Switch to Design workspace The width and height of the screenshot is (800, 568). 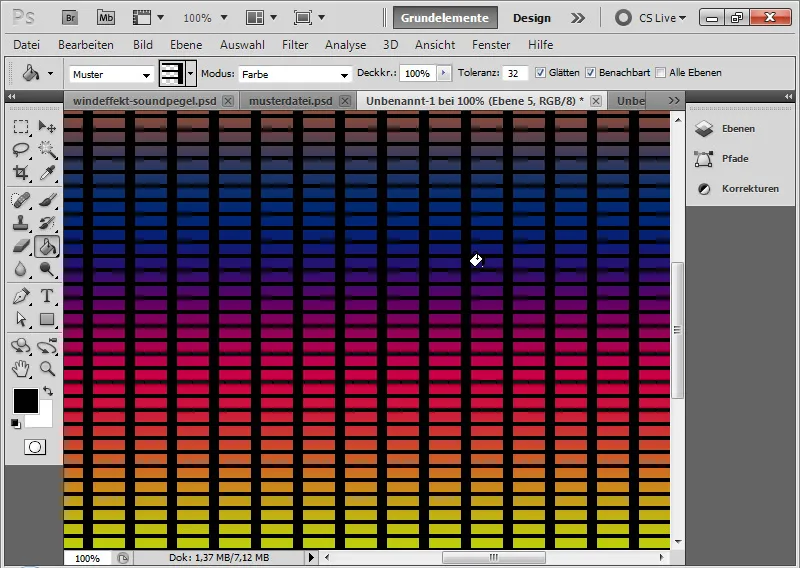[532, 18]
